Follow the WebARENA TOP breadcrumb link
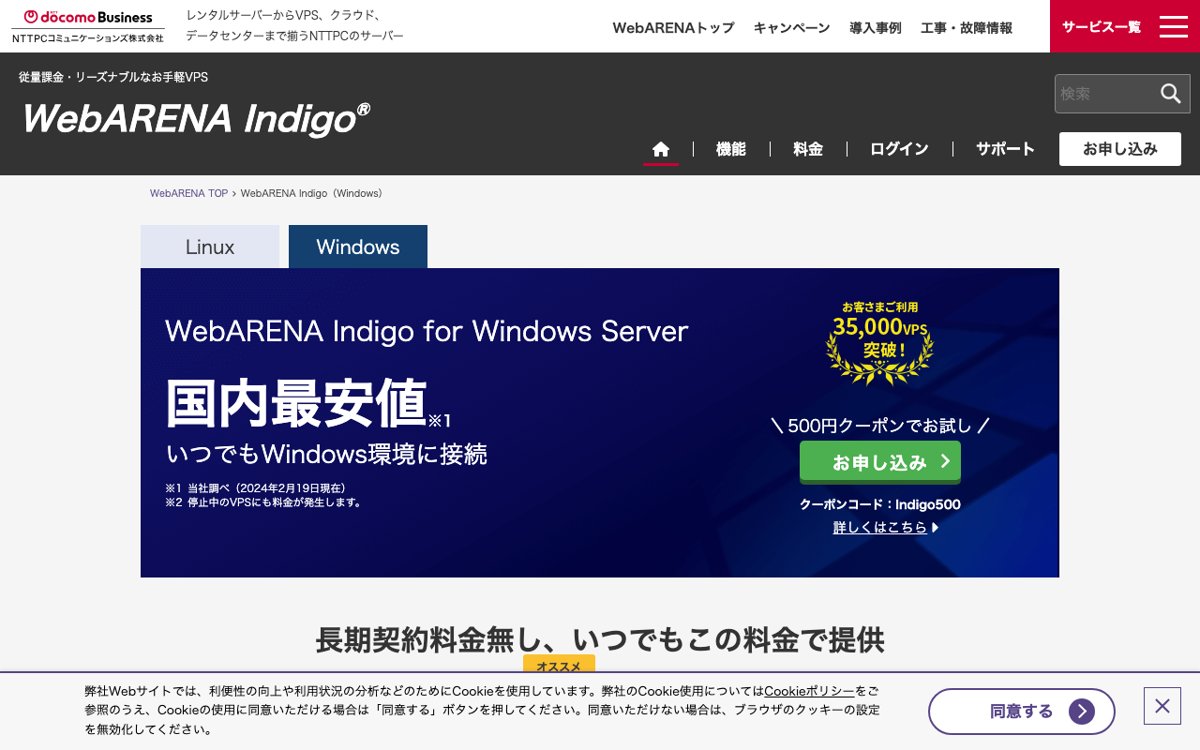 (x=189, y=193)
